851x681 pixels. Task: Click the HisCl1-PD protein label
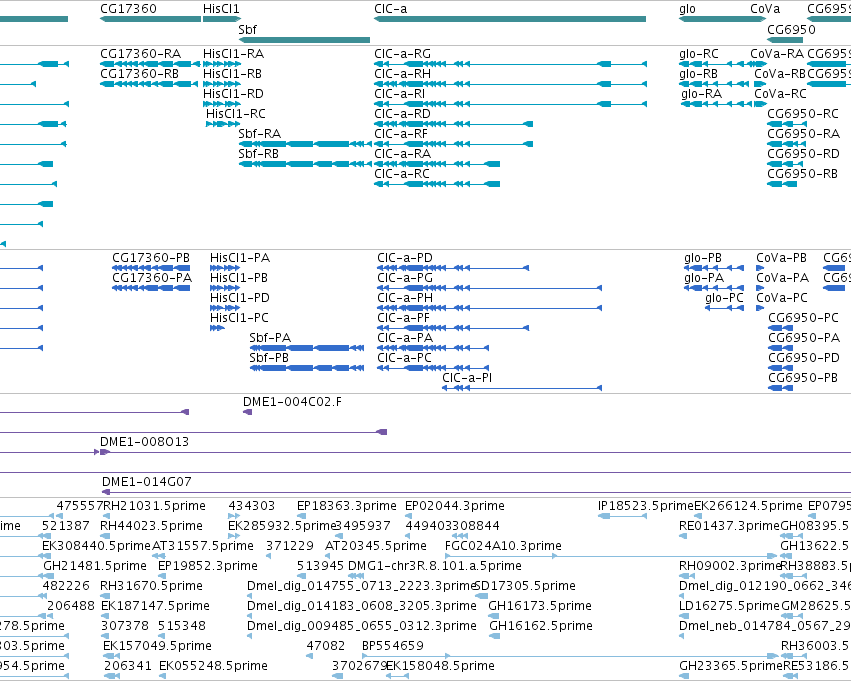pos(240,298)
